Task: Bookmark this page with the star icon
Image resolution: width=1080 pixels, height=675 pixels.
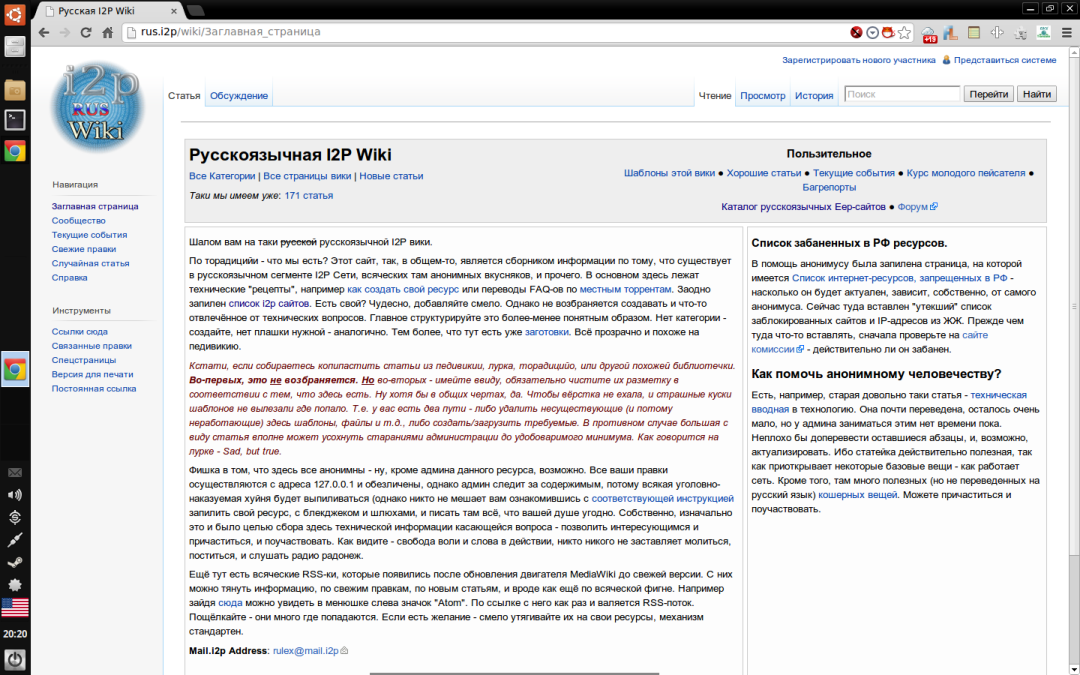Action: [x=905, y=32]
